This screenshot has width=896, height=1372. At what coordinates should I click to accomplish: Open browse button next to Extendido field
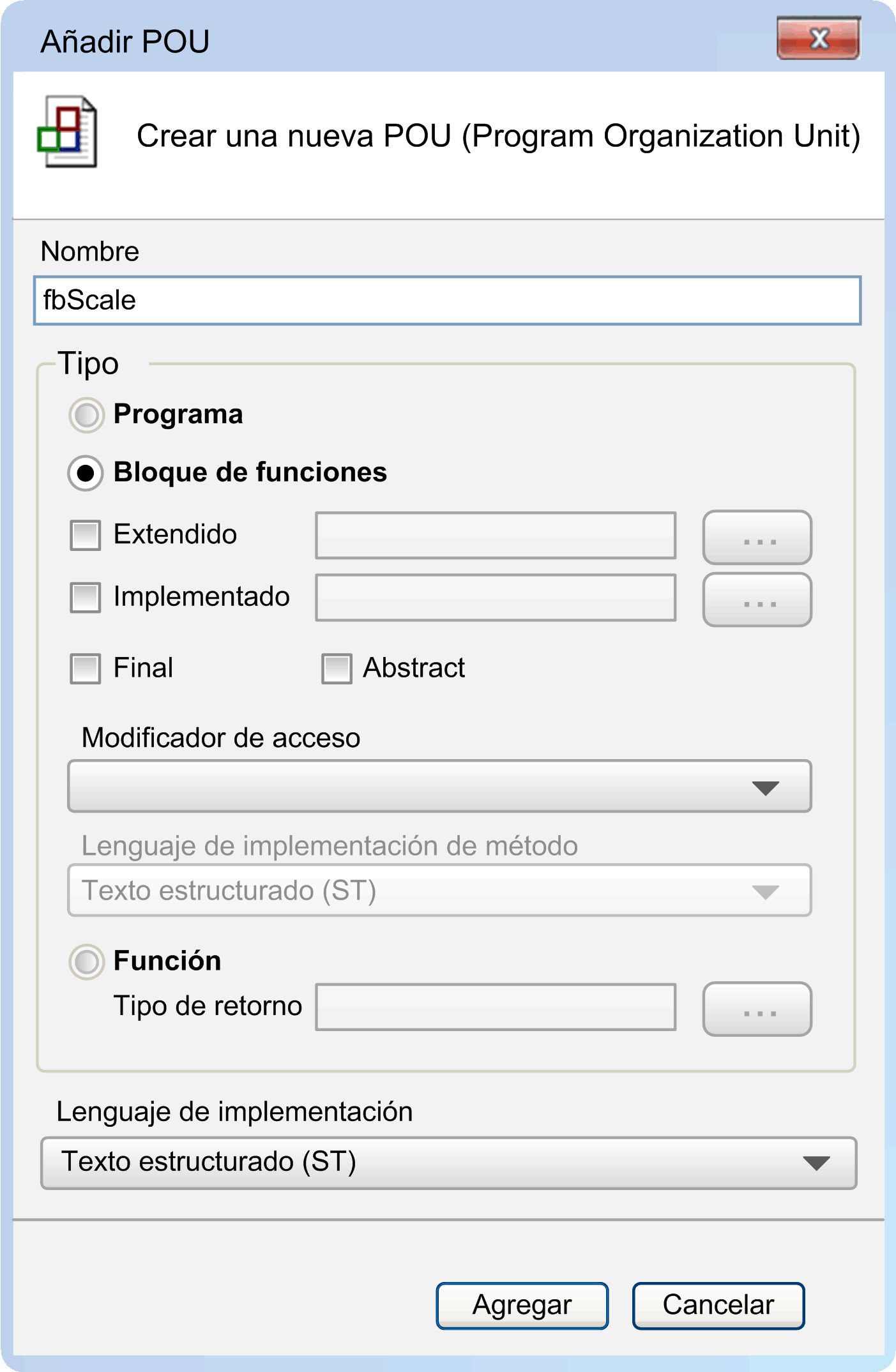757,537
